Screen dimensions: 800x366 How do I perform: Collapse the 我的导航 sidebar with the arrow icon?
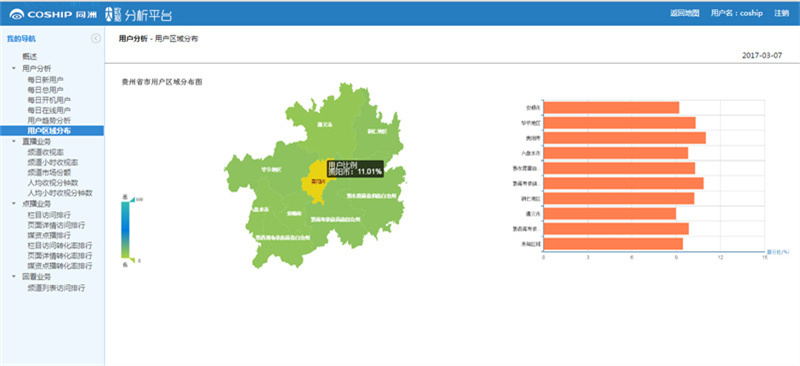coord(96,38)
